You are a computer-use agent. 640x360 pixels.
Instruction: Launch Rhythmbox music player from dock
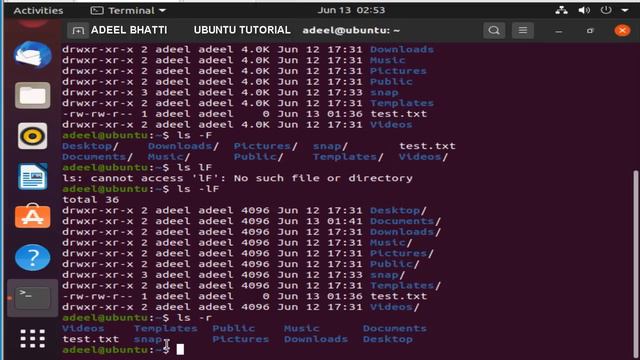coord(33,136)
